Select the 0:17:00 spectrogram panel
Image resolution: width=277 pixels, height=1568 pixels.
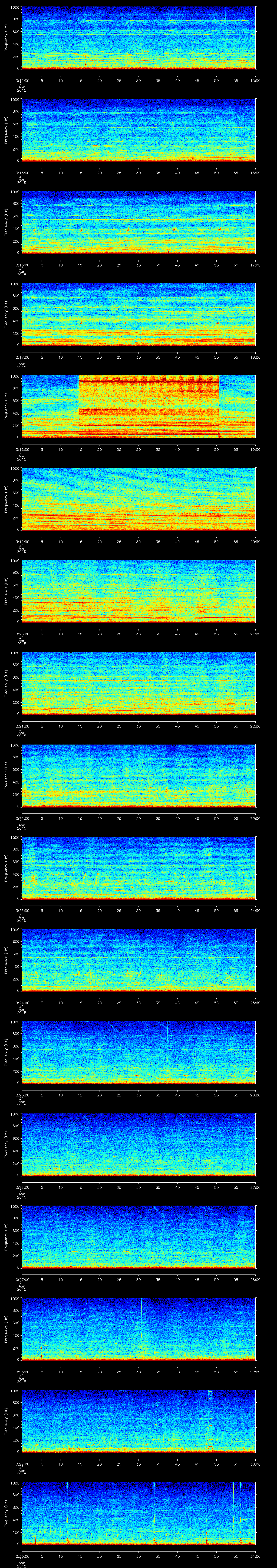(x=138, y=314)
